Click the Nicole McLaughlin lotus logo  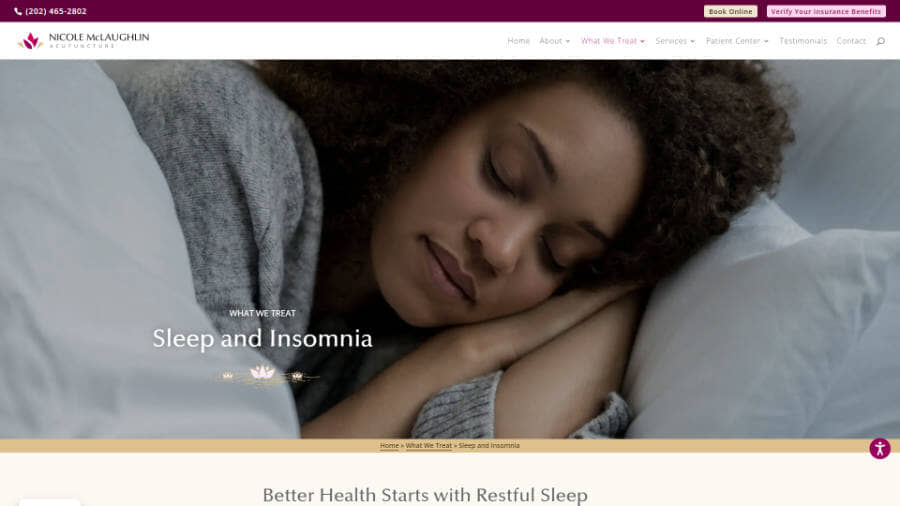point(30,41)
